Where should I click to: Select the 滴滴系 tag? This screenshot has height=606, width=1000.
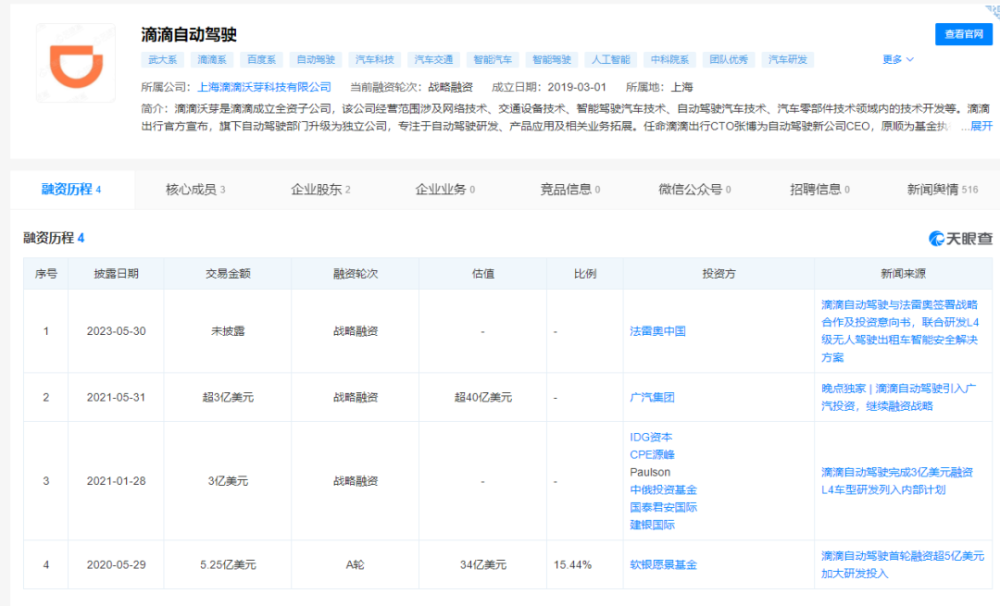[212, 59]
